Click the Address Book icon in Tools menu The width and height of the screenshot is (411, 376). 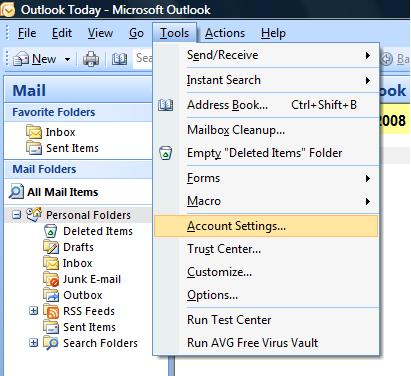[165, 105]
